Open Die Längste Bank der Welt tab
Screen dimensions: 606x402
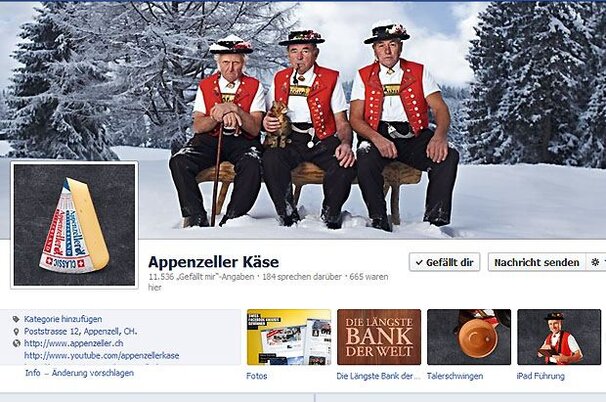tap(379, 337)
